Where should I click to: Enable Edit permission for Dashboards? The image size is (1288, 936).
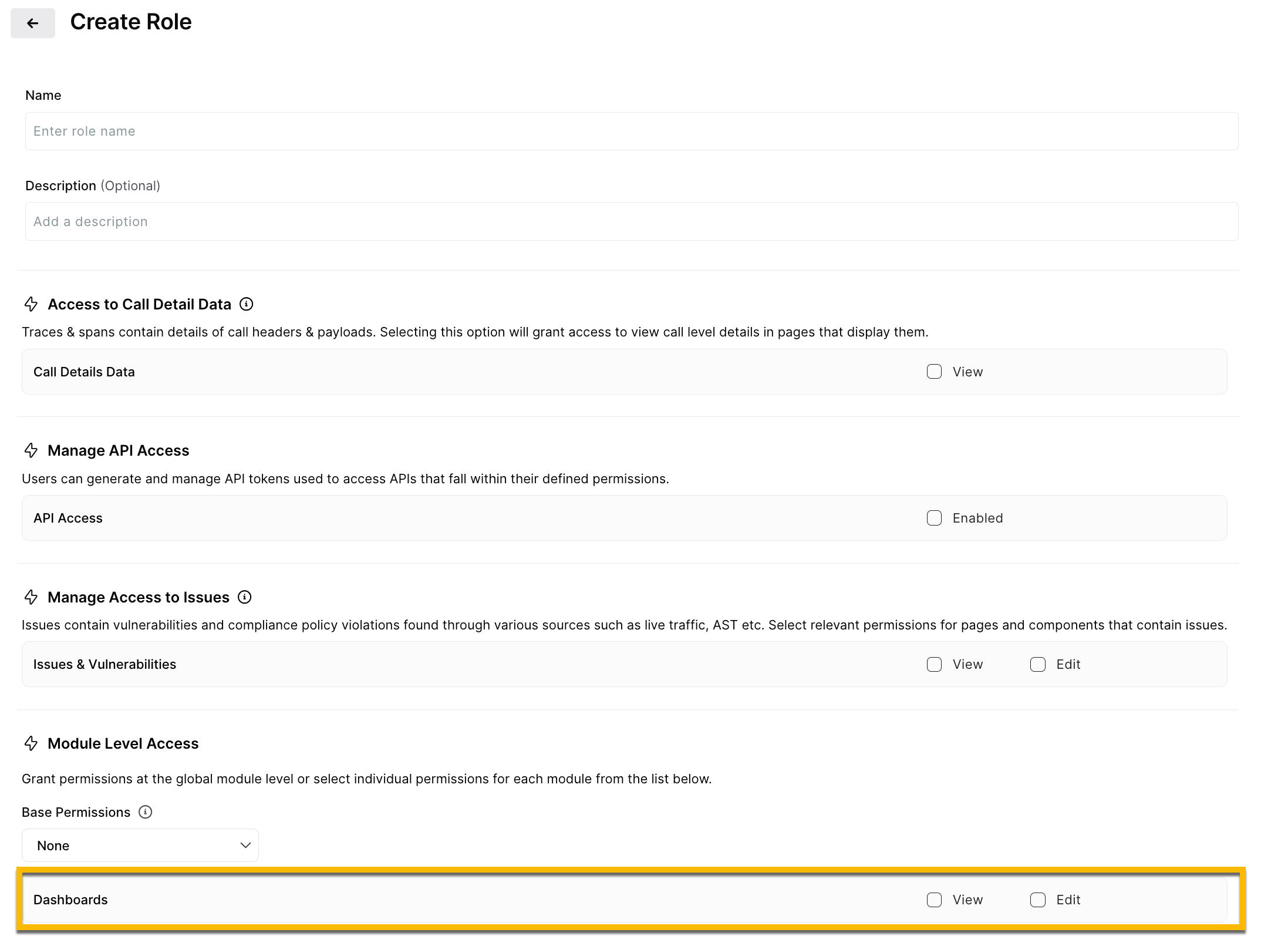(x=1038, y=900)
